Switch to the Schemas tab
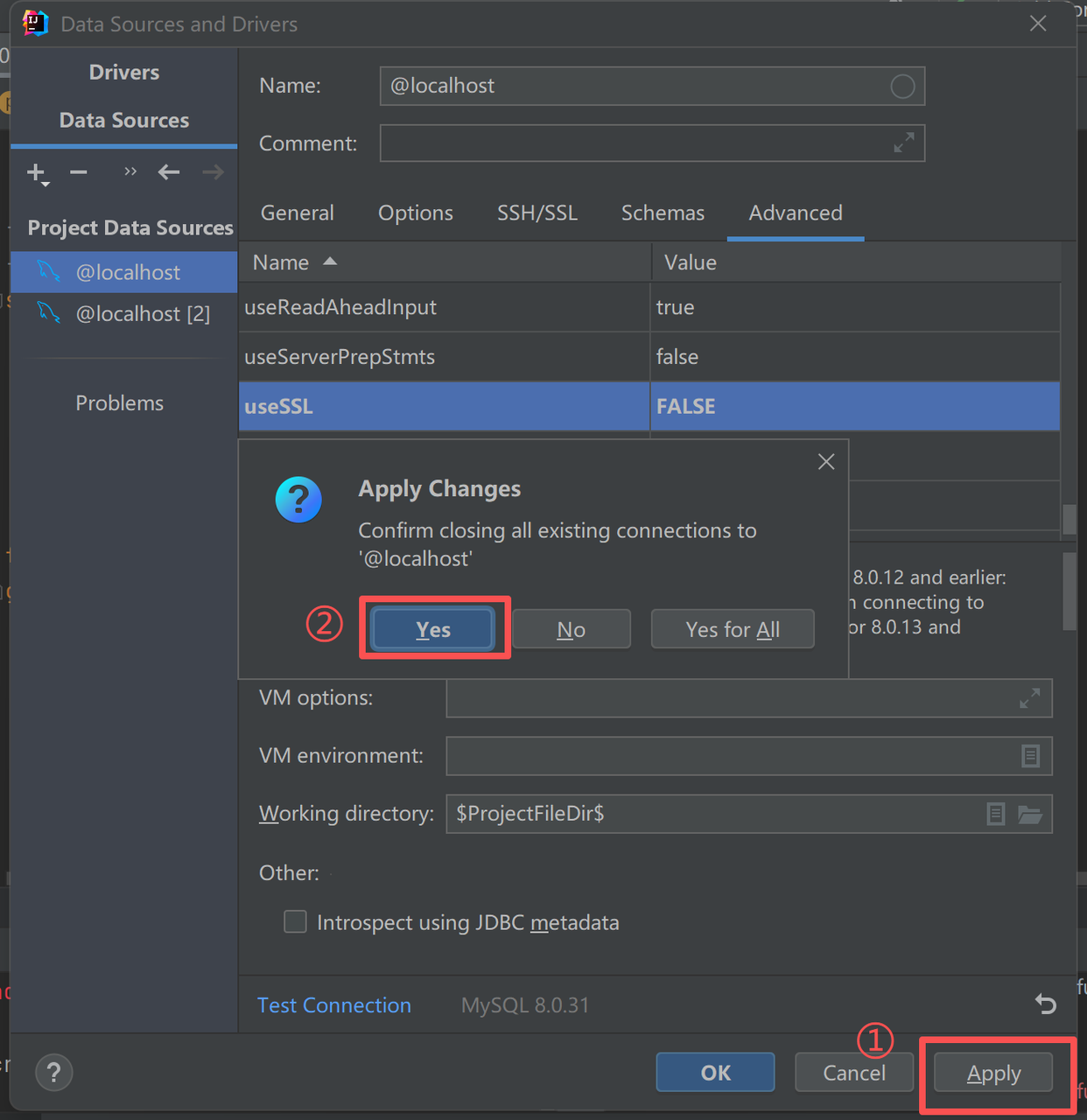The image size is (1087, 1120). tap(663, 213)
